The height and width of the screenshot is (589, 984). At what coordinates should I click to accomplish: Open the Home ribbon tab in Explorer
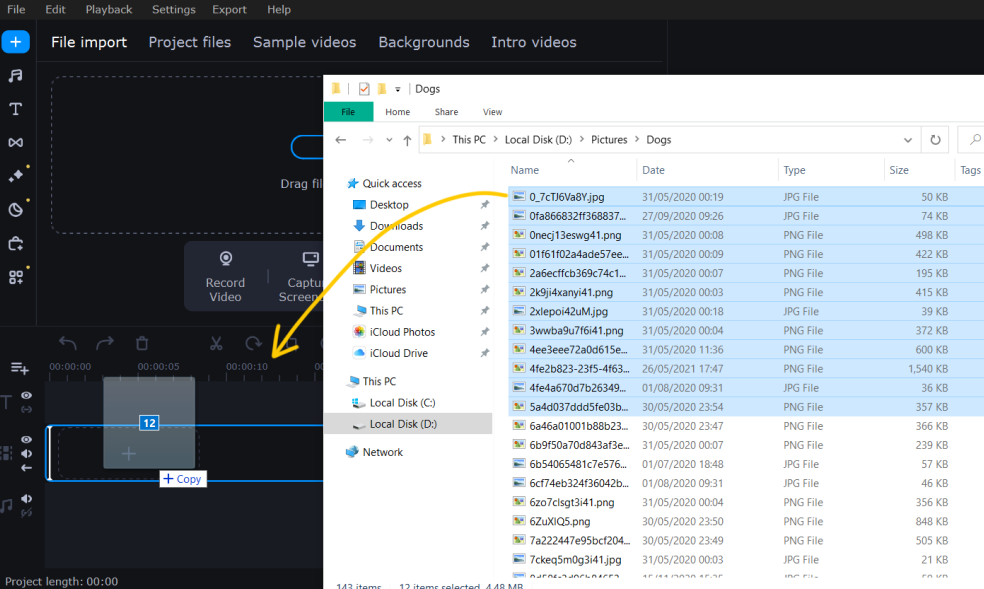(x=397, y=112)
